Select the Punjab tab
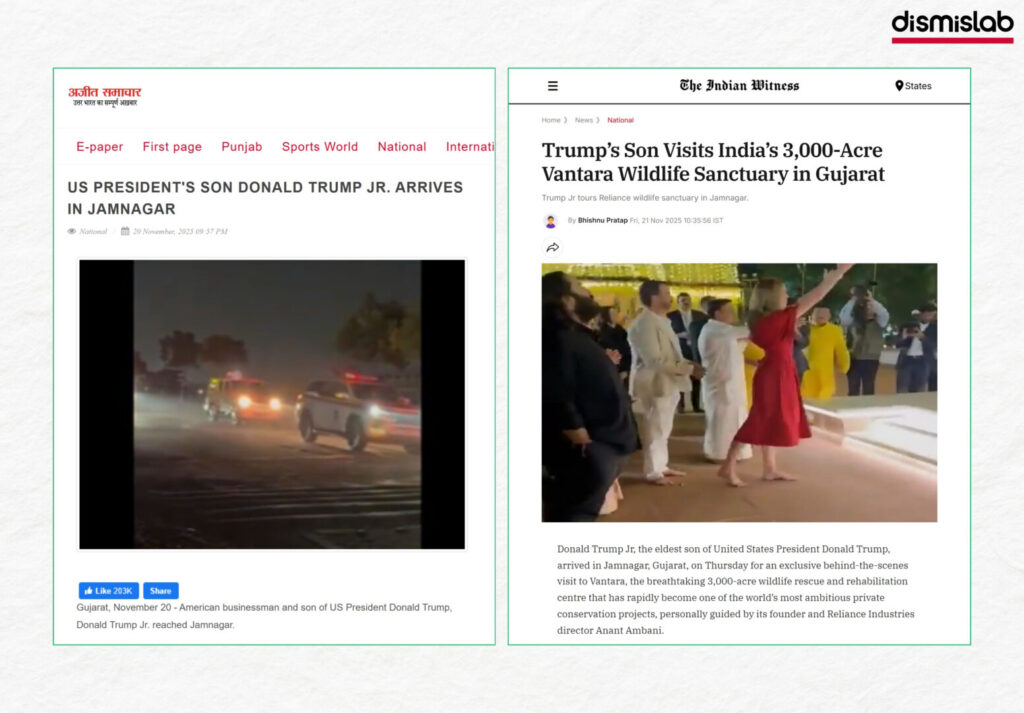Viewport: 1024px width, 713px height. 242,147
